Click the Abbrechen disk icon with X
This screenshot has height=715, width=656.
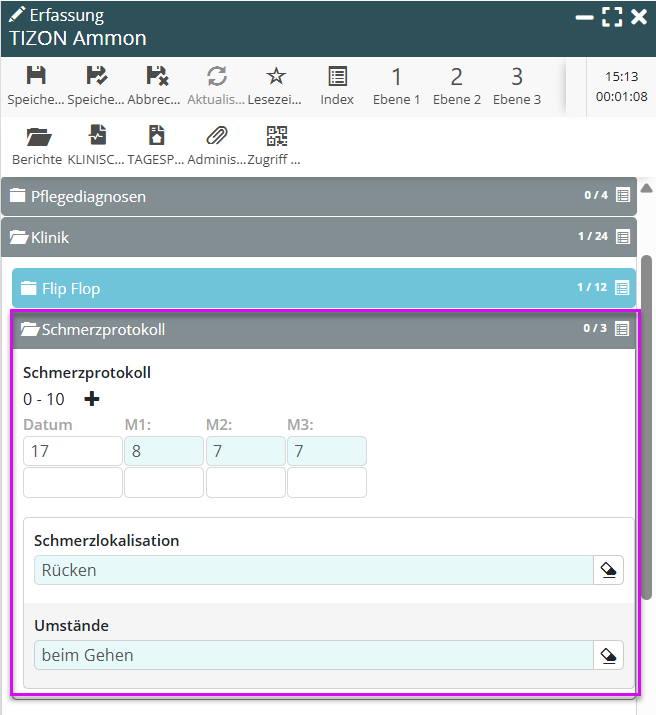pos(156,77)
